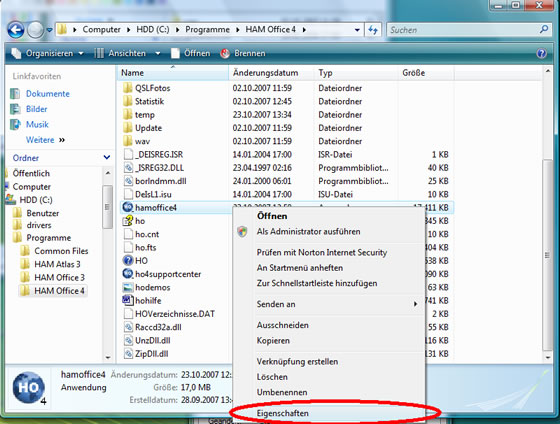Select the hamoffice4 application icon
The height and width of the screenshot is (424, 560).
tap(128, 207)
